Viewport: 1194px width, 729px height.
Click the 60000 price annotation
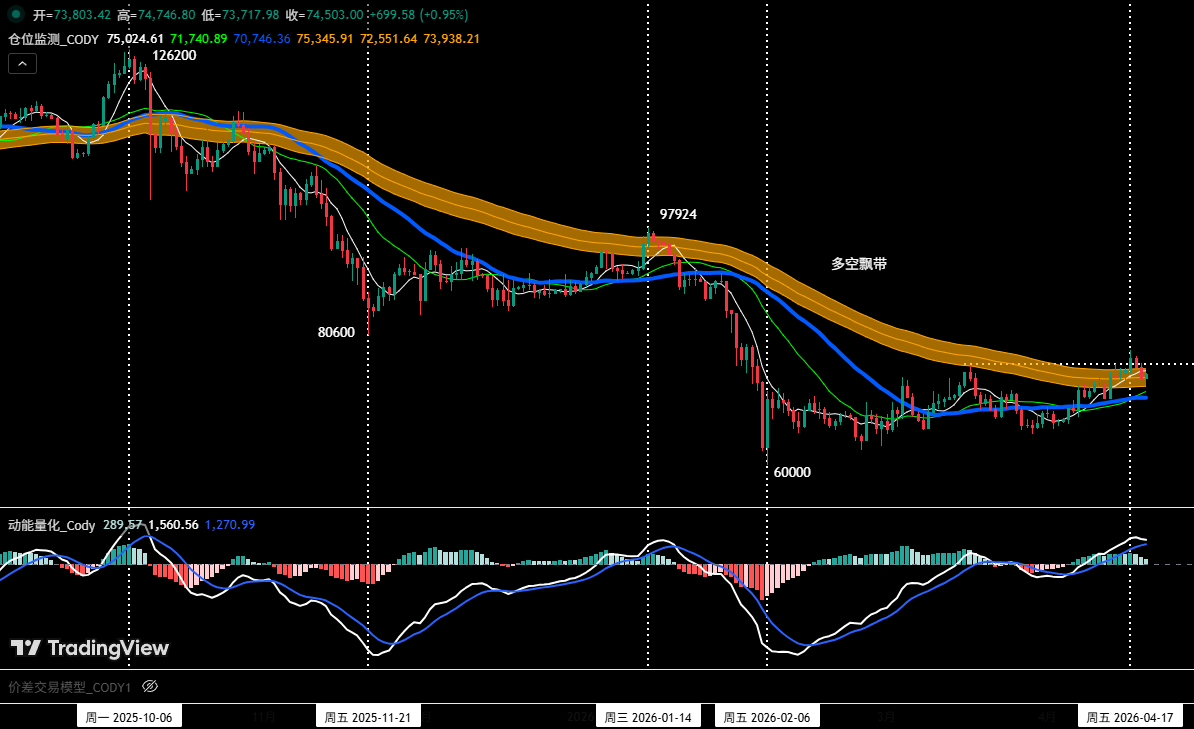click(x=792, y=472)
